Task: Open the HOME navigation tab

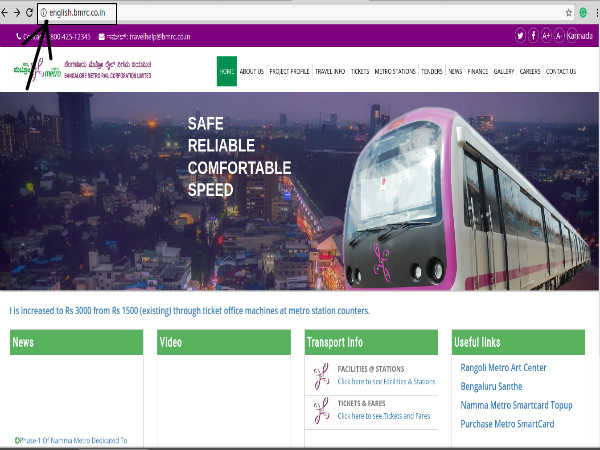Action: click(226, 72)
